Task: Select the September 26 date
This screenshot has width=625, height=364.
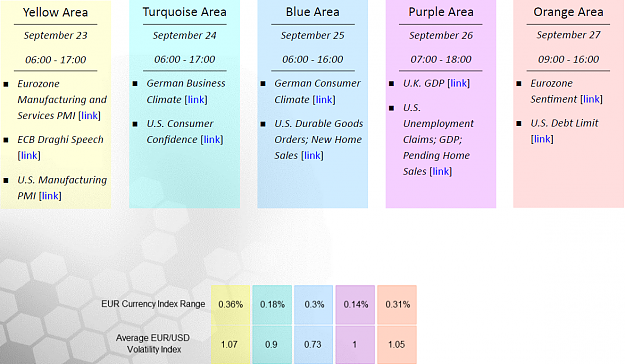Action: (x=441, y=35)
